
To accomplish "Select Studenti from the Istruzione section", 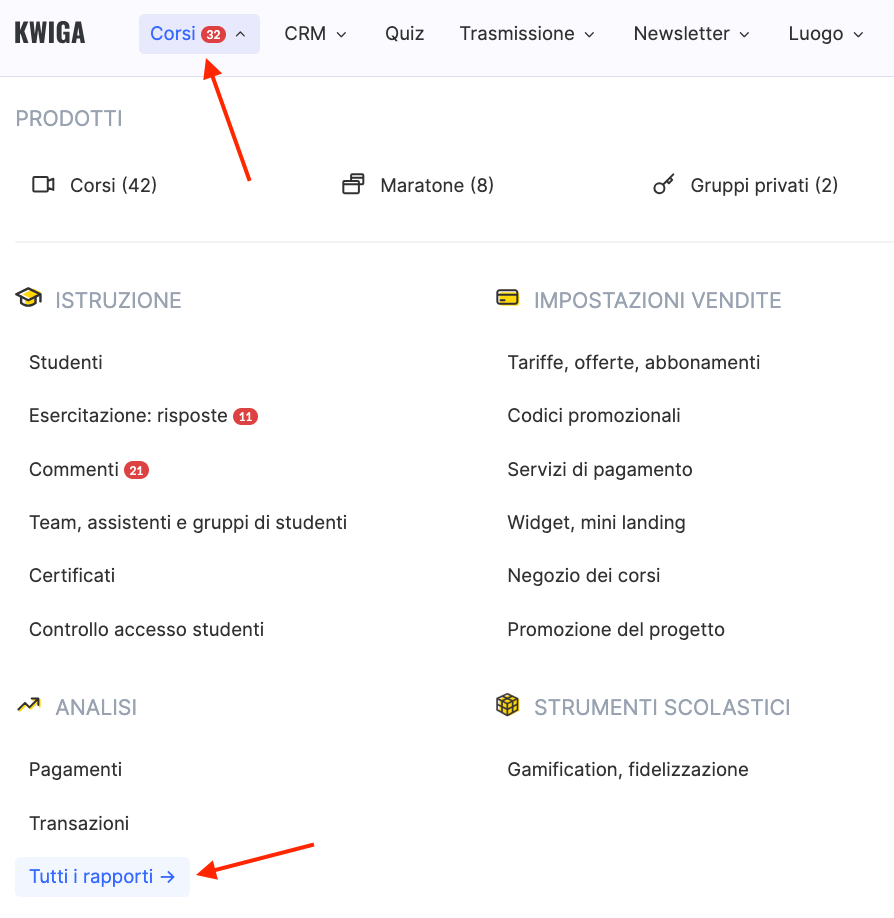I will click(x=66, y=362).
